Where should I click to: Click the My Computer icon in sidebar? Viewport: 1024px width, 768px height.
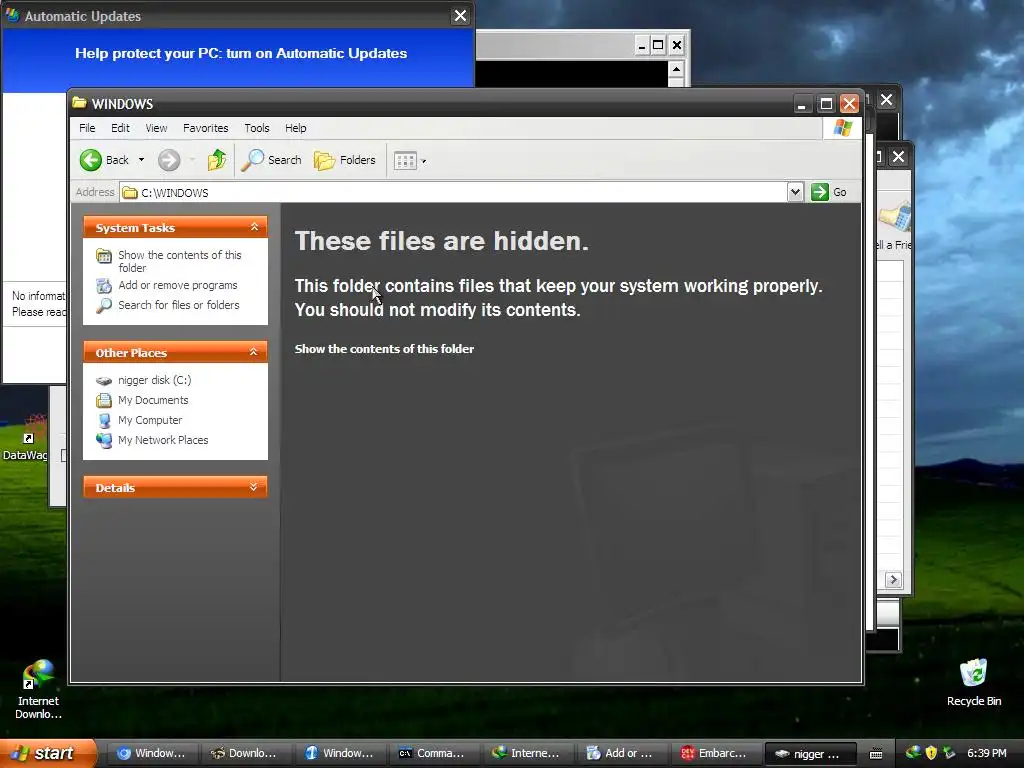click(x=104, y=421)
